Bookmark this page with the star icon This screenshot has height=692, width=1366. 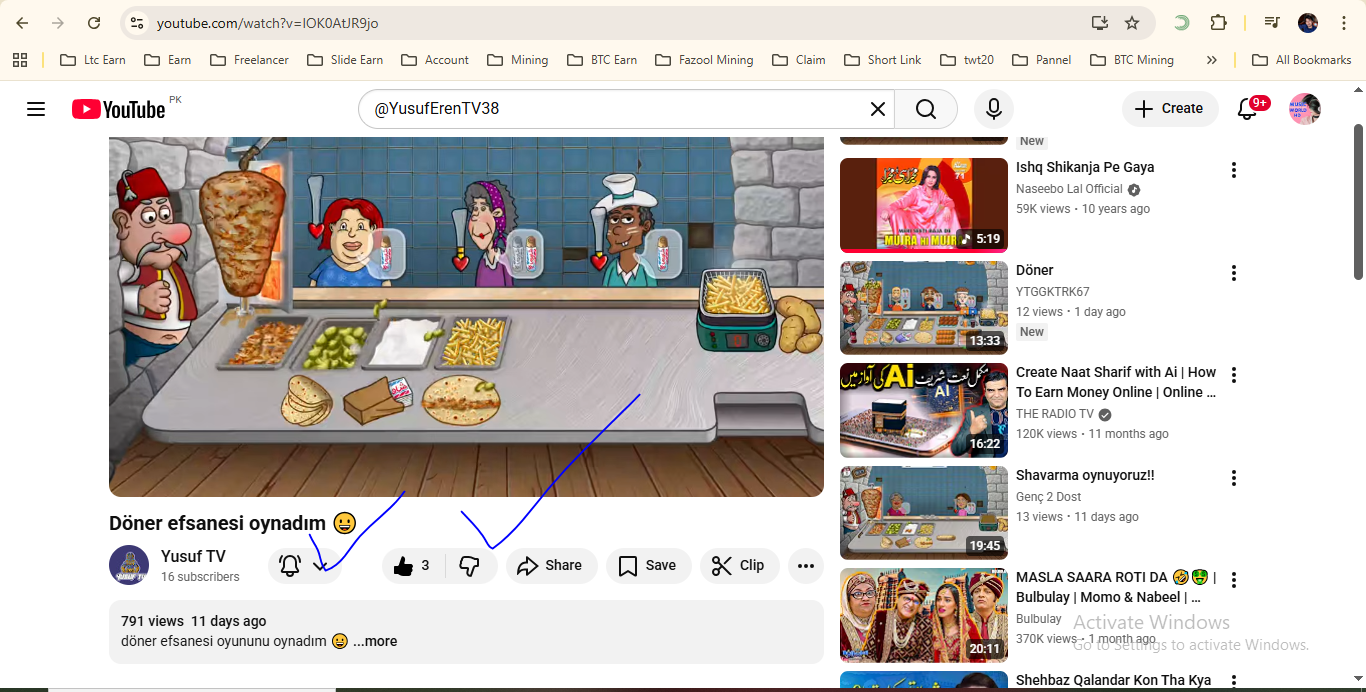coord(1132,23)
